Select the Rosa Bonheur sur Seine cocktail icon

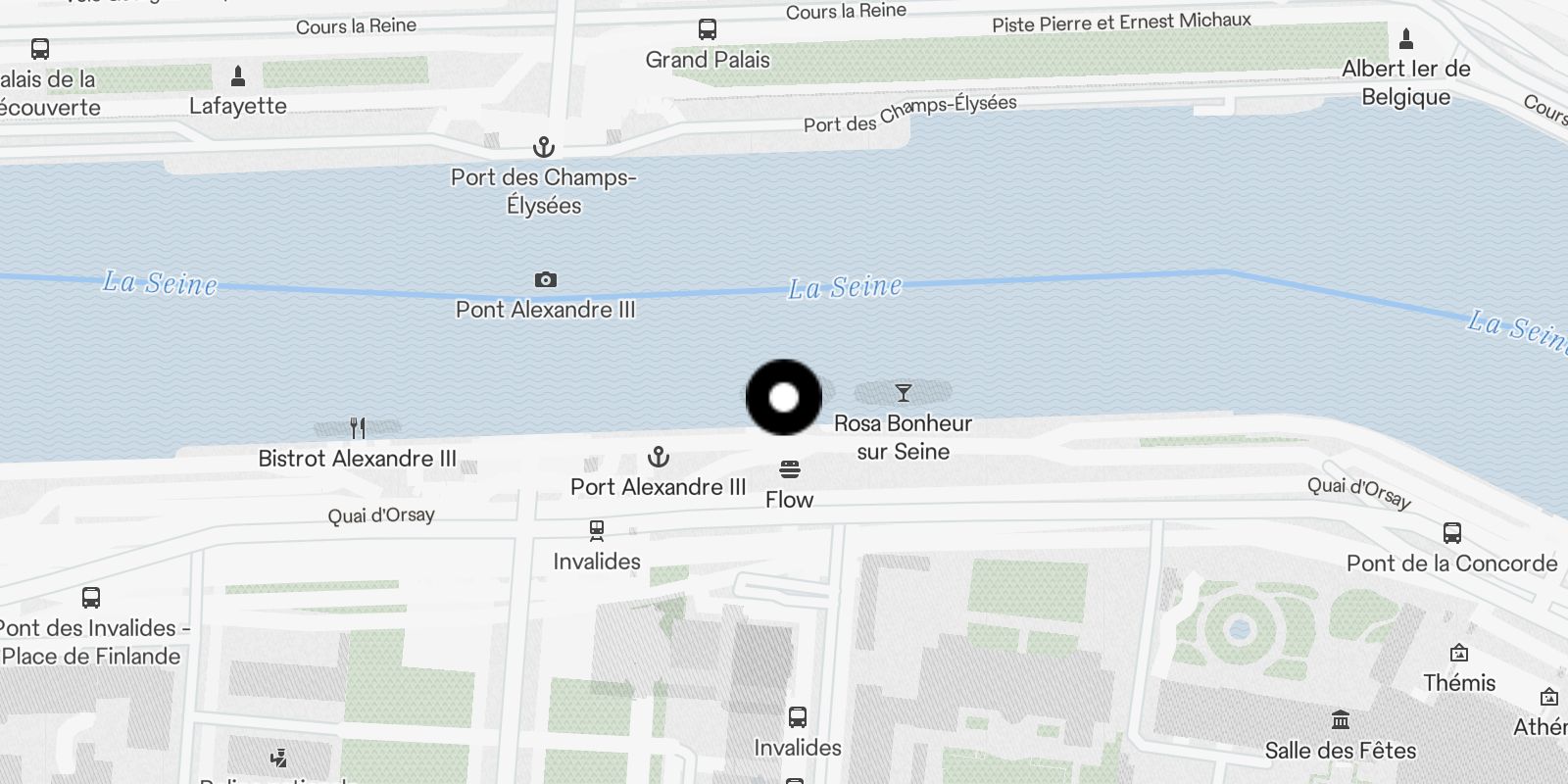(x=904, y=394)
